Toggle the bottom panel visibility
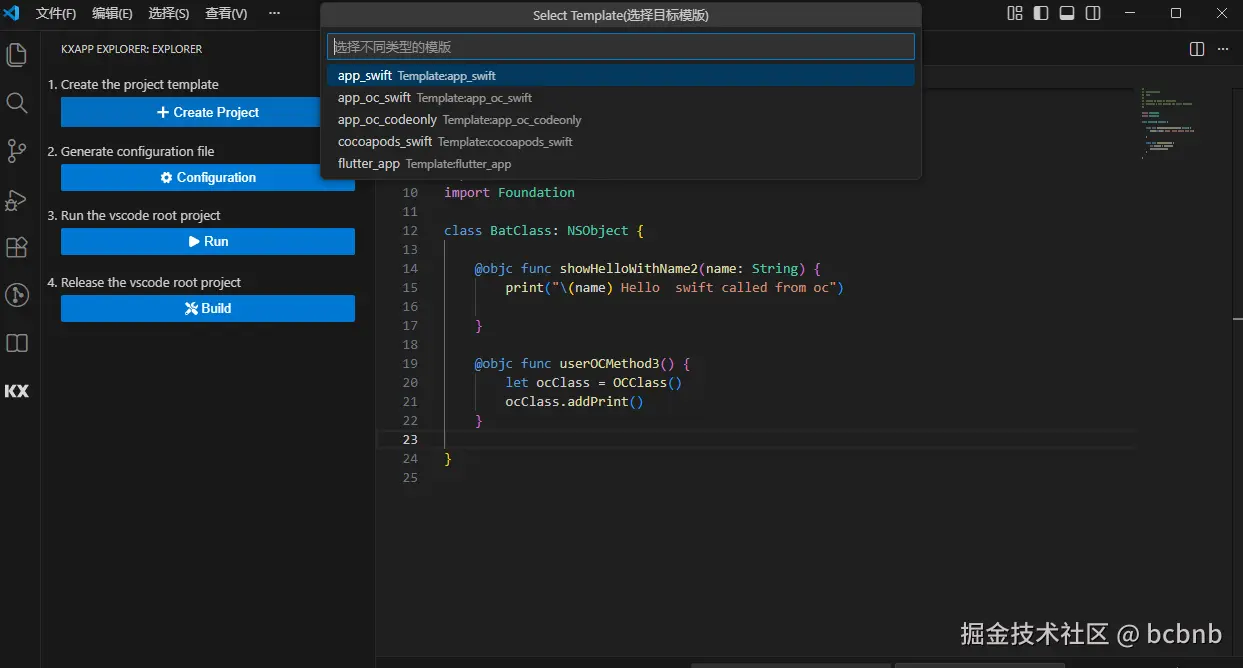Image resolution: width=1243 pixels, height=668 pixels. click(1067, 14)
